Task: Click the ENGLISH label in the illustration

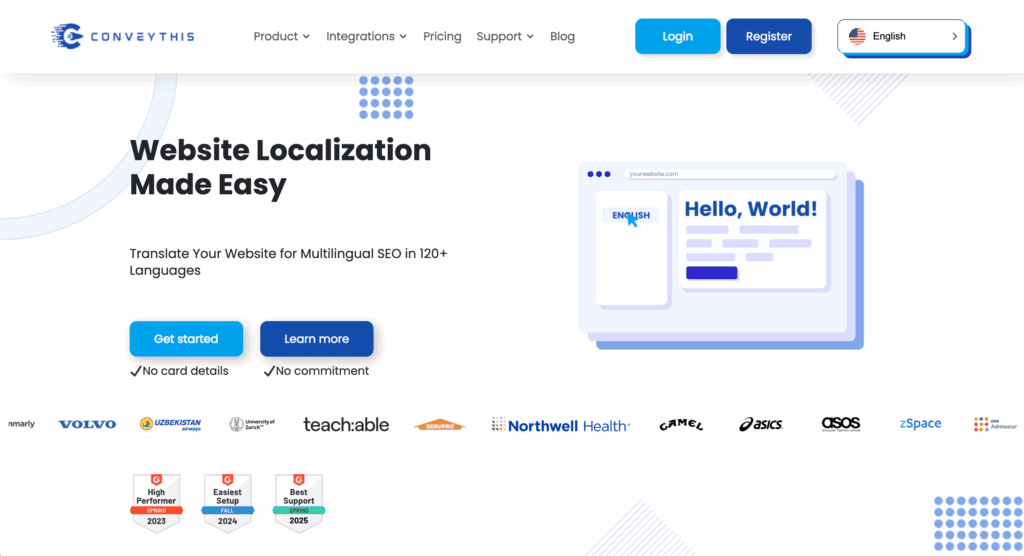Action: [x=631, y=215]
